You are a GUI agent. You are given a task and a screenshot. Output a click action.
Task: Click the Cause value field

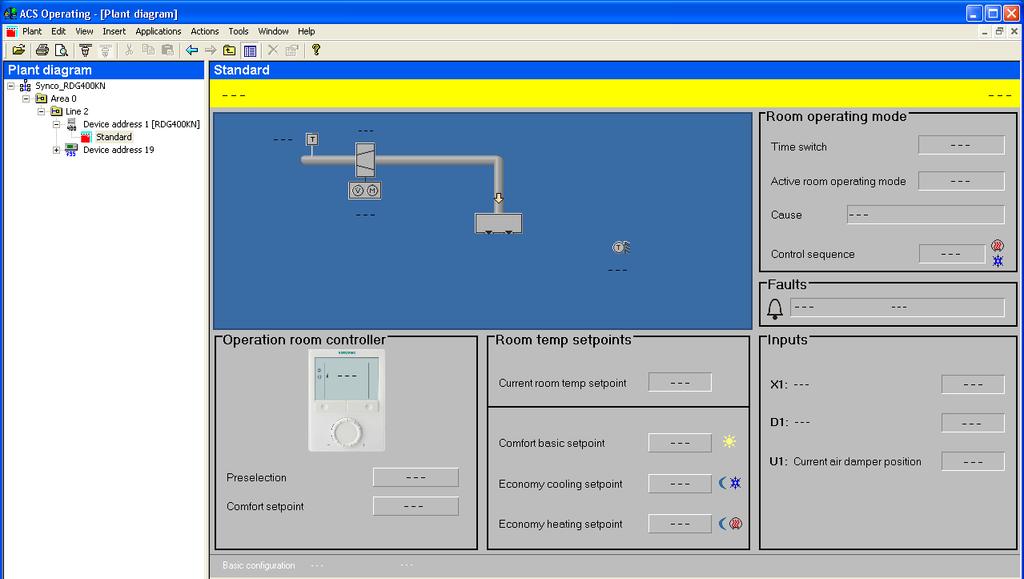click(x=925, y=214)
